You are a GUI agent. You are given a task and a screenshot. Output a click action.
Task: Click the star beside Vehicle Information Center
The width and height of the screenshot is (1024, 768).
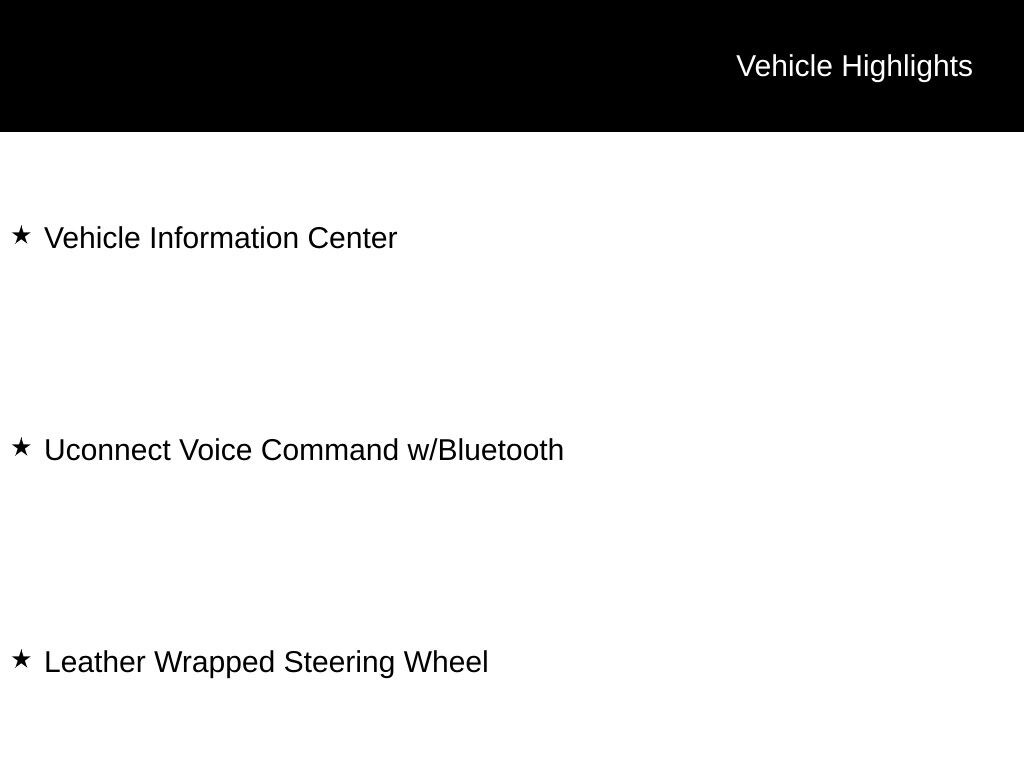[x=21, y=235]
